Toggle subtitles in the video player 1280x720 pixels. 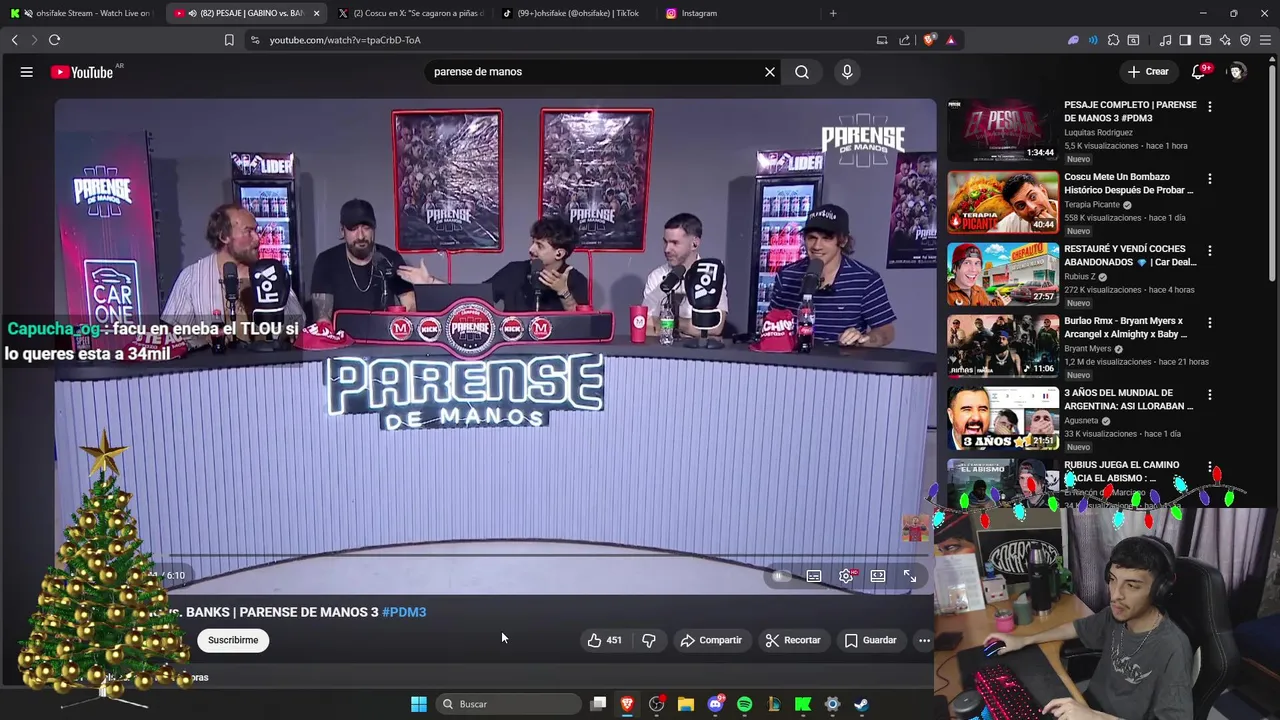814,576
